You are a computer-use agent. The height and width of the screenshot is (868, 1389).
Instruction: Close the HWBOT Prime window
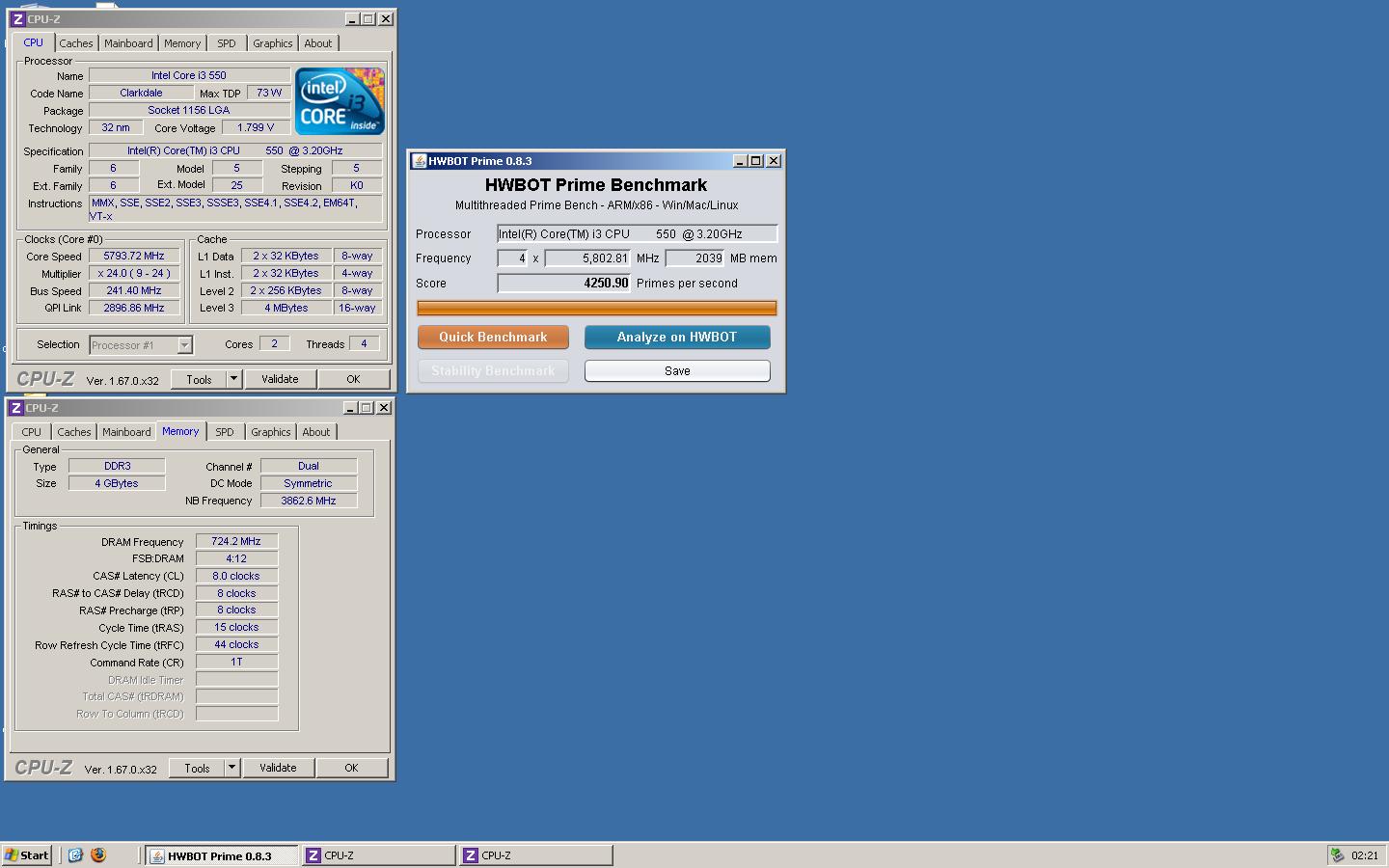774,161
